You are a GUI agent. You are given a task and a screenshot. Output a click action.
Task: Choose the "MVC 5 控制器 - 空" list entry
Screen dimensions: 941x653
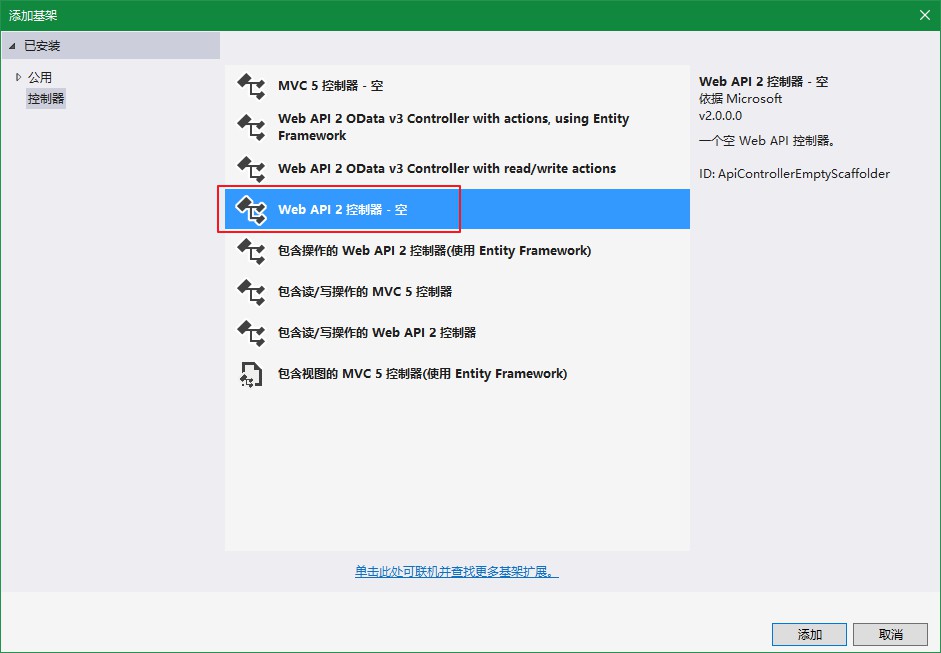[x=330, y=86]
